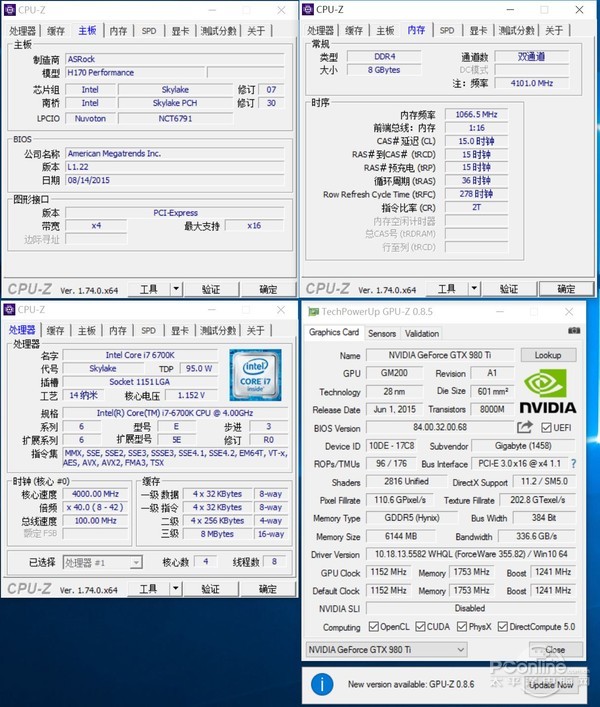Open the 工具 dropdown arrow in mainboard window
The width and height of the screenshot is (600, 707).
tap(176, 289)
